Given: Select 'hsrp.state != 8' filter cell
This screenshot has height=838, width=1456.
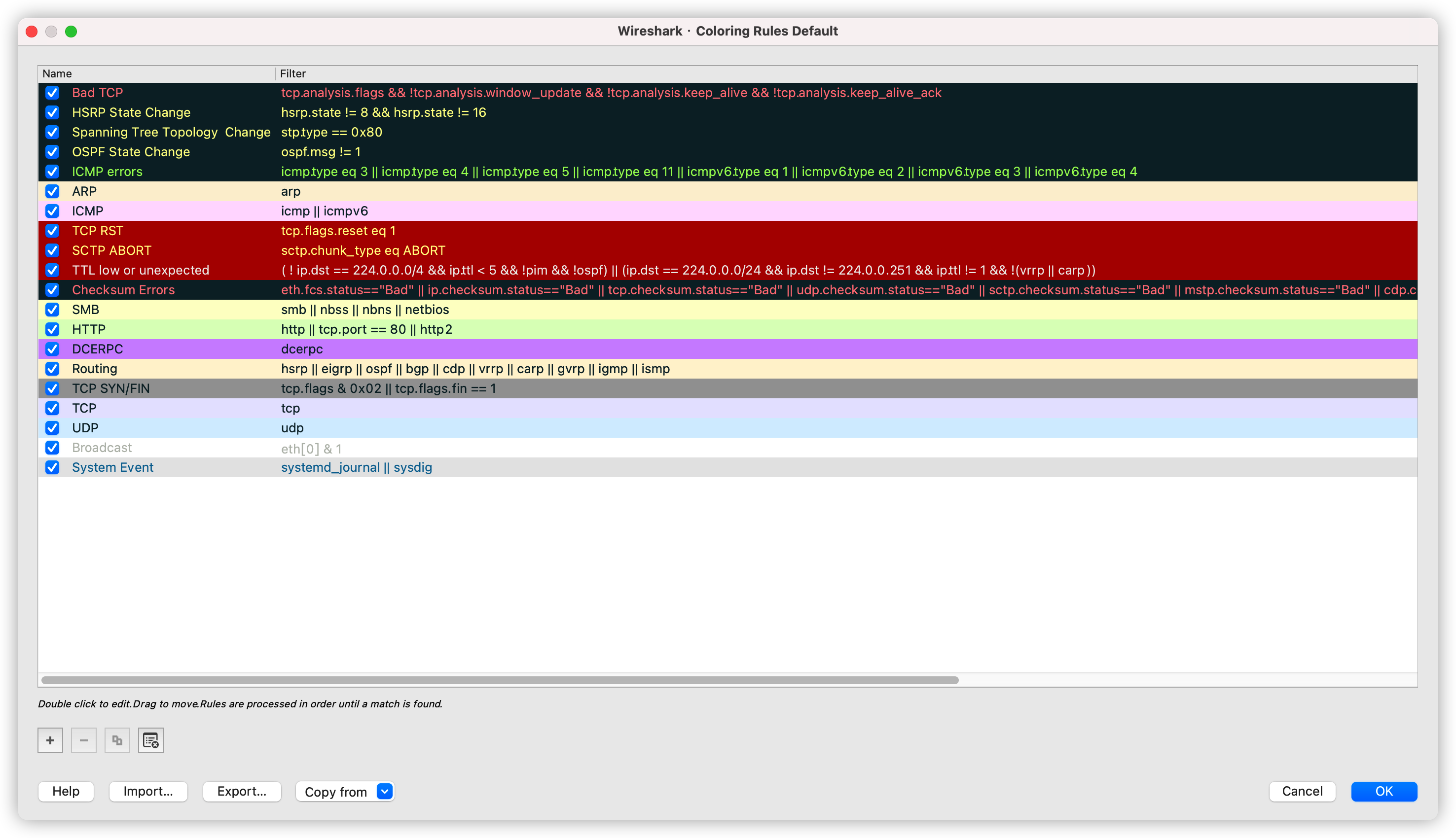Looking at the screenshot, I should coord(383,112).
